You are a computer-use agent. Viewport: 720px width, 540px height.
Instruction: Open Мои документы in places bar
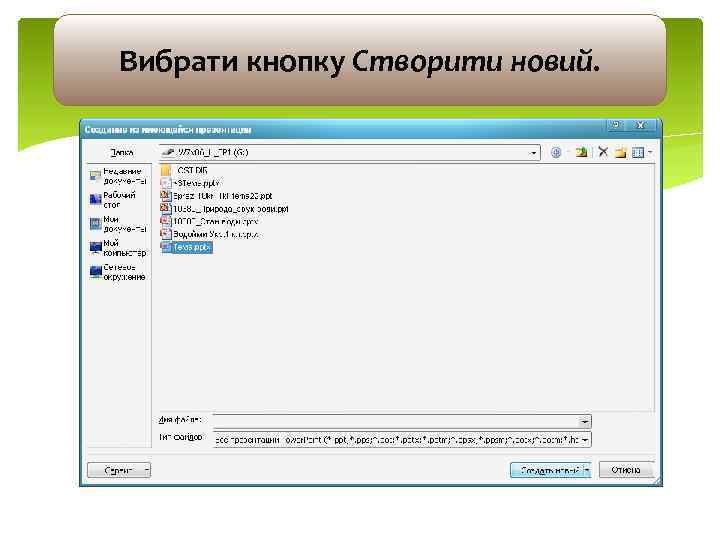(118, 224)
